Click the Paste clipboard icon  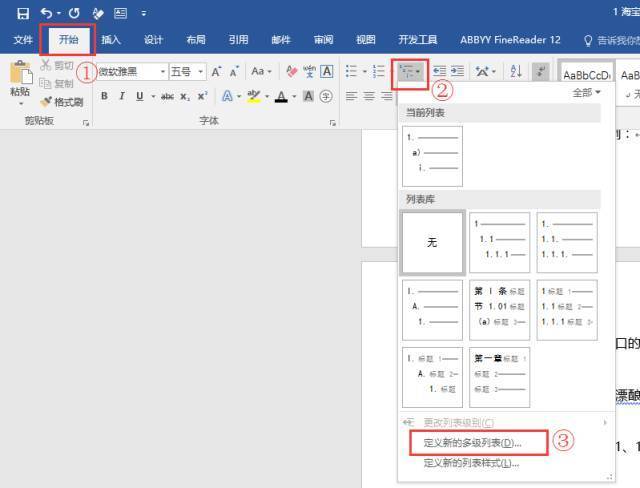pos(20,73)
